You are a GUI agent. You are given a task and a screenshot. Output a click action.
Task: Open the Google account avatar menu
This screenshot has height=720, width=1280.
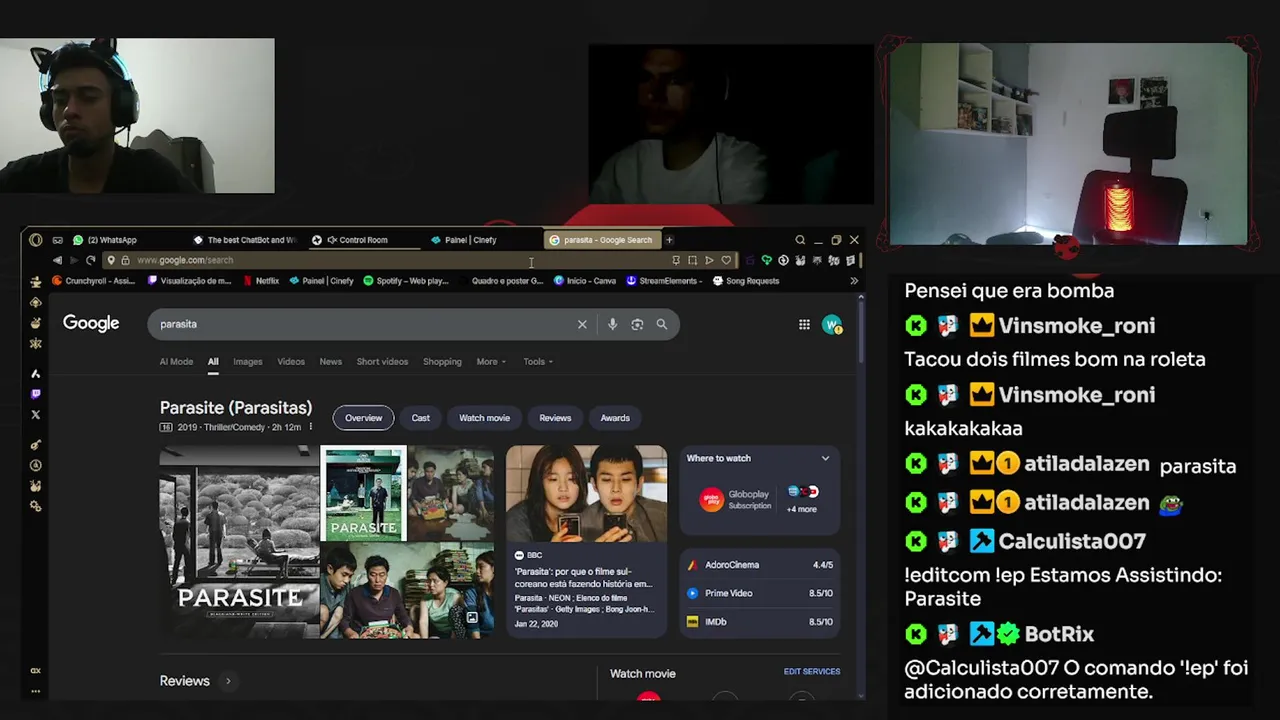pos(832,324)
